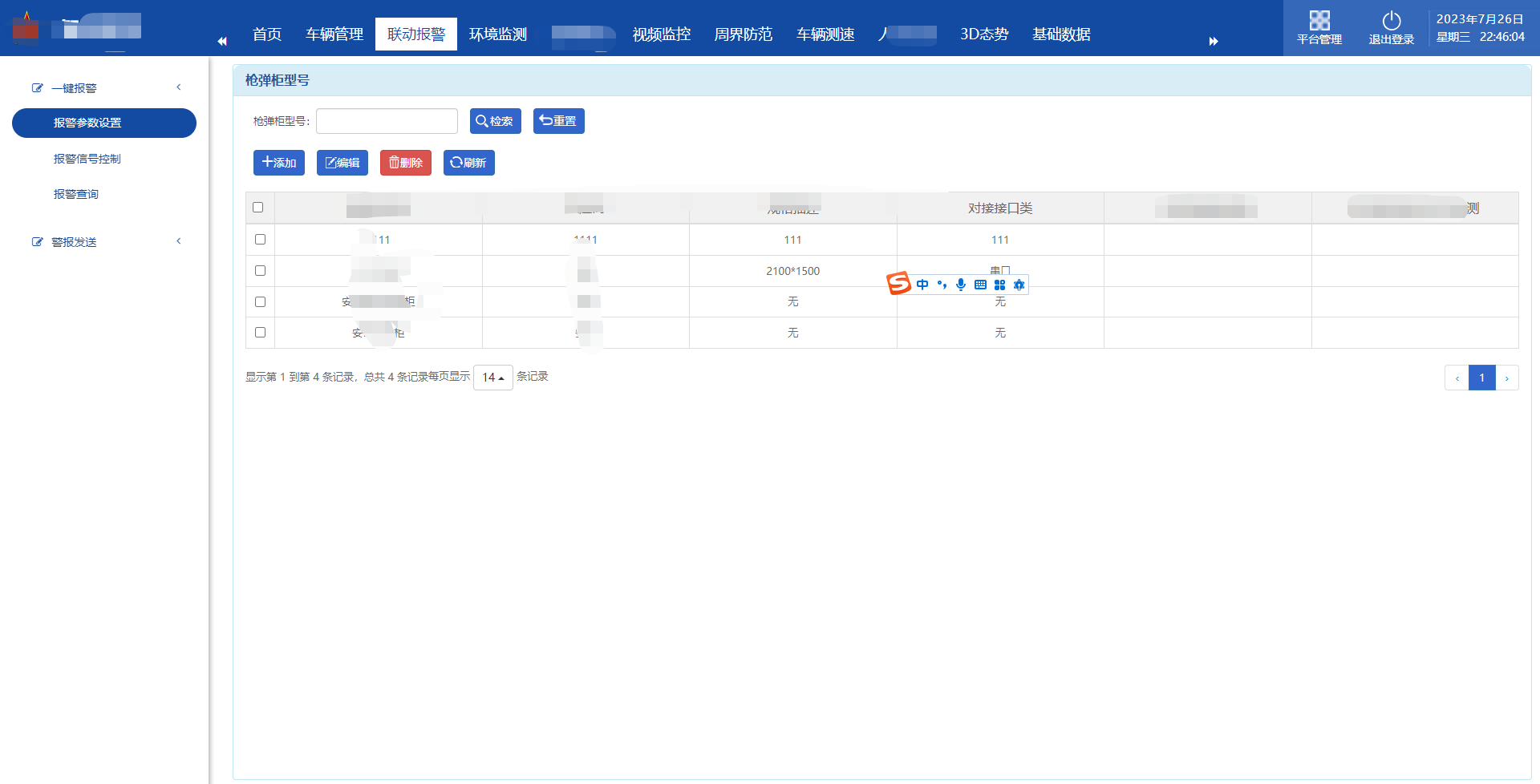Go to 首页 tab
Viewport: 1540px width, 784px height.
pos(267,34)
